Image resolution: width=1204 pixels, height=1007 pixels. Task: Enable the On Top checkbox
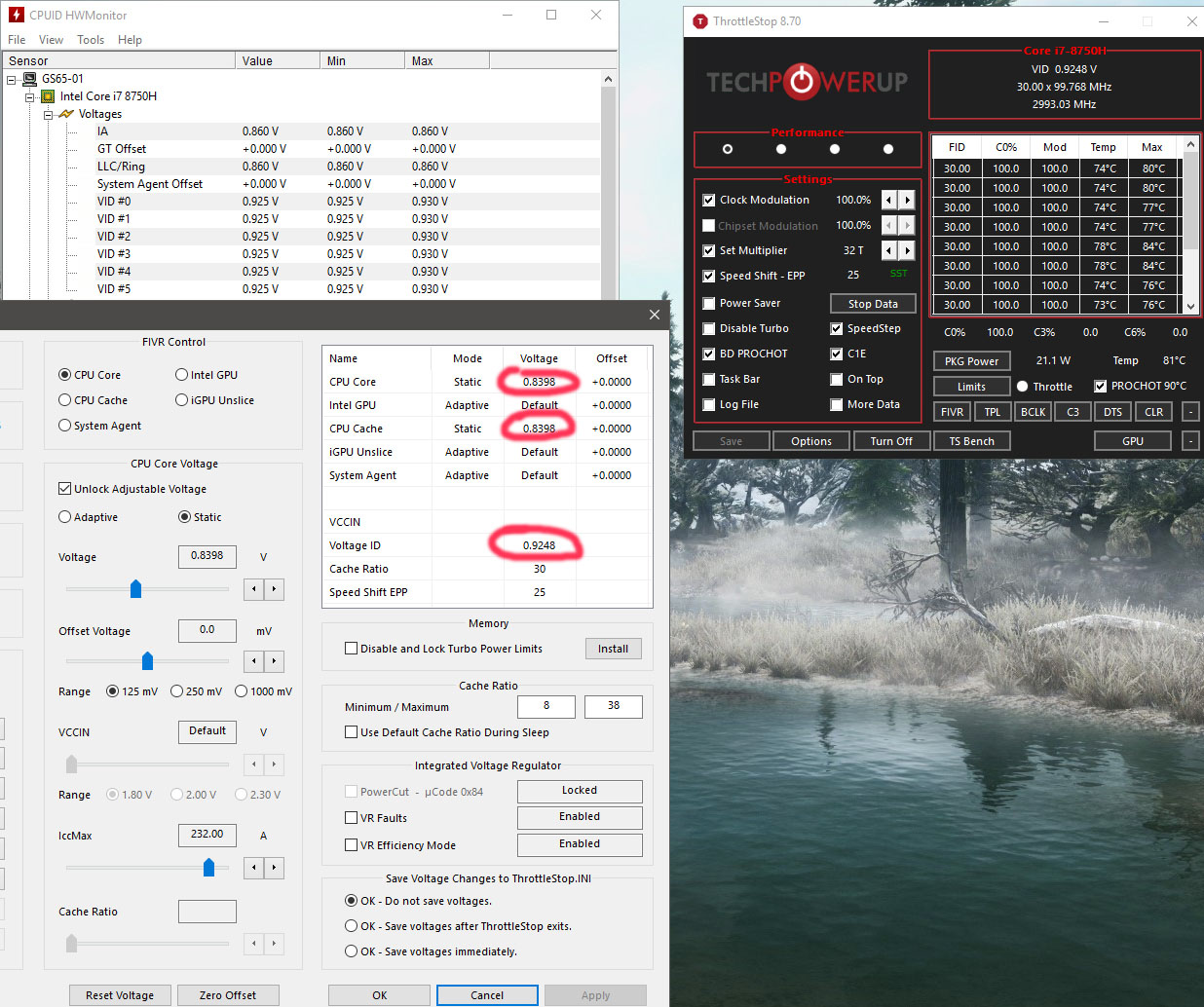pyautogui.click(x=837, y=379)
